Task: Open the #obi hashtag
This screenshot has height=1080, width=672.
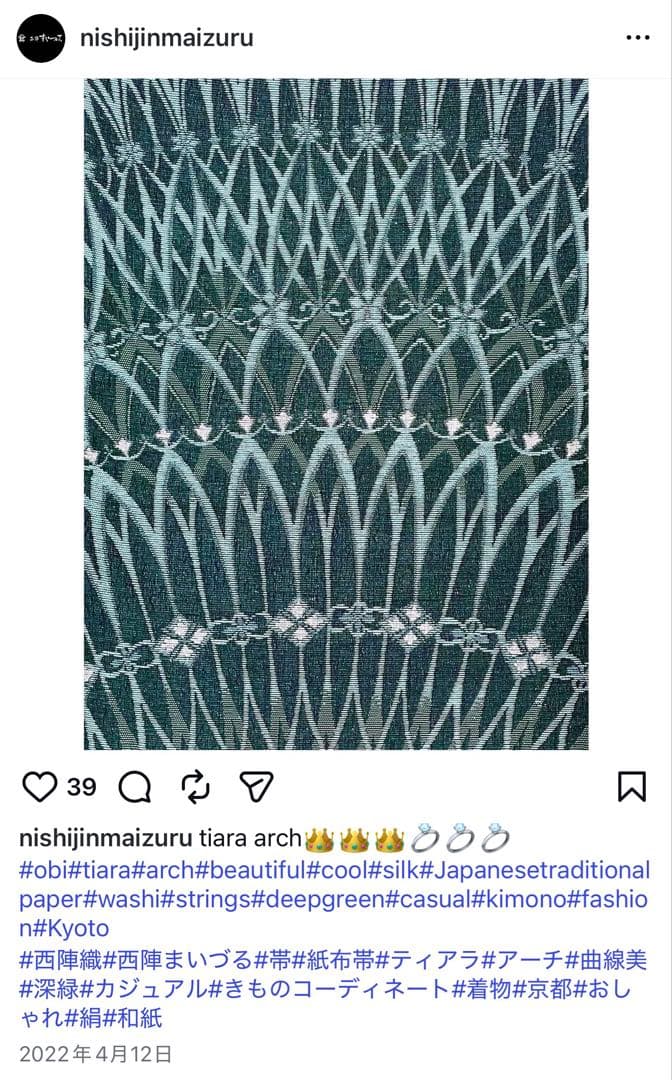Action: pyautogui.click(x=43, y=870)
